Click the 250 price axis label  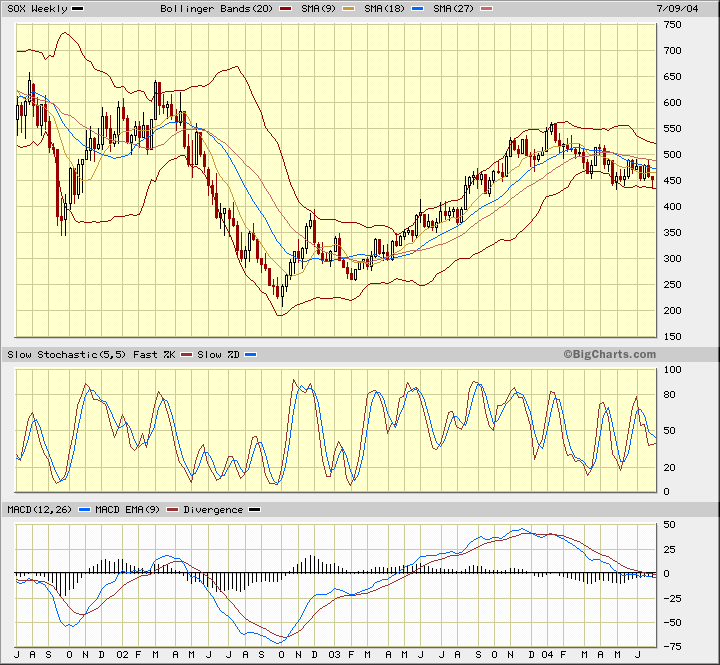point(672,285)
